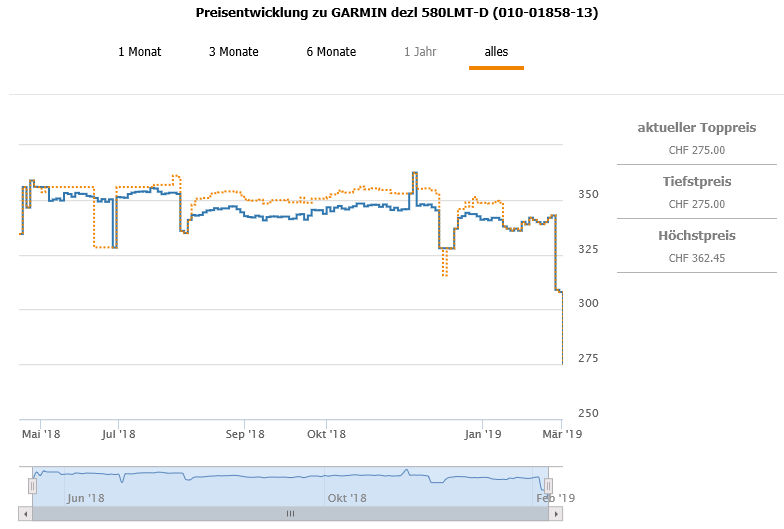Click the left navigator range handle
The width and height of the screenshot is (784, 529).
click(x=32, y=486)
